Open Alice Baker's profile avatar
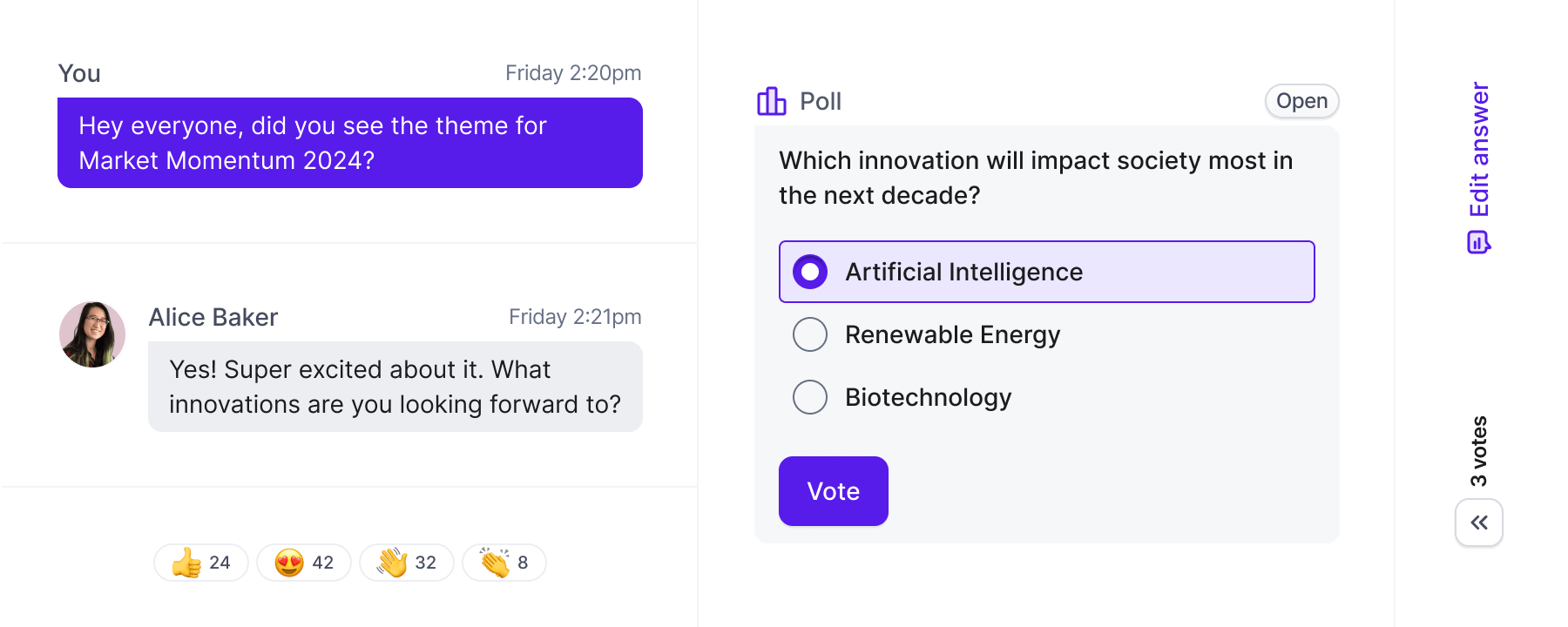 tap(92, 334)
